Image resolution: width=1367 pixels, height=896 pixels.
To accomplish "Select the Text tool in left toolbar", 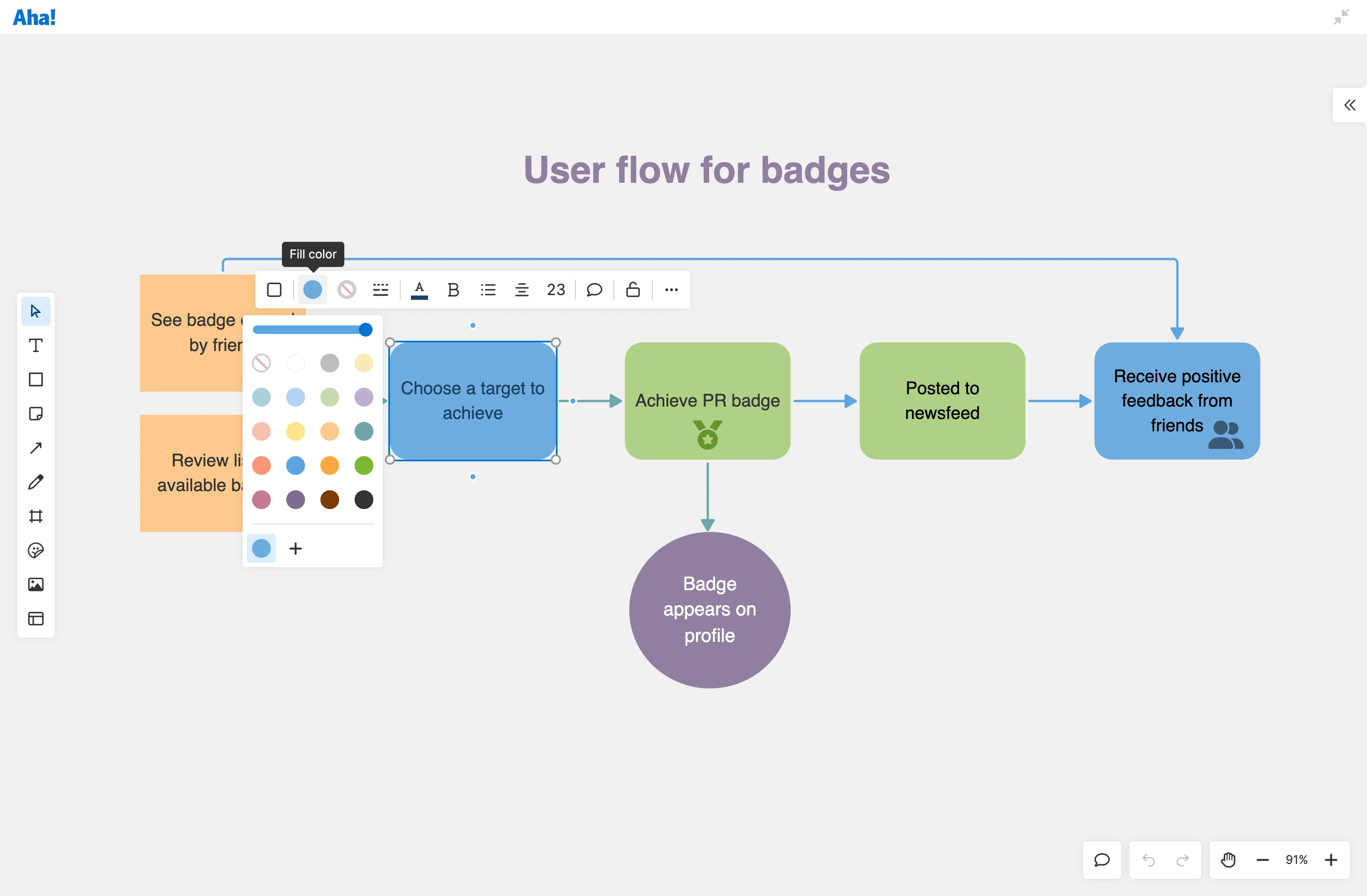I will [35, 345].
